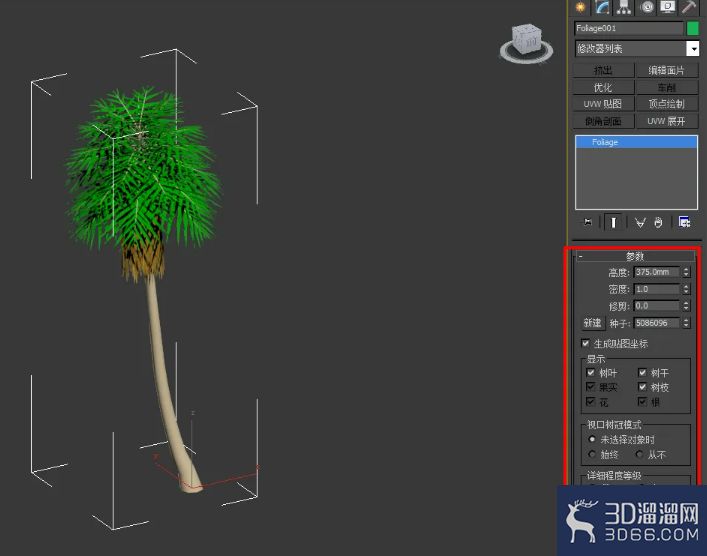The height and width of the screenshot is (556, 707).
Task: Open the 修改器列表 dropdown
Action: coord(692,48)
